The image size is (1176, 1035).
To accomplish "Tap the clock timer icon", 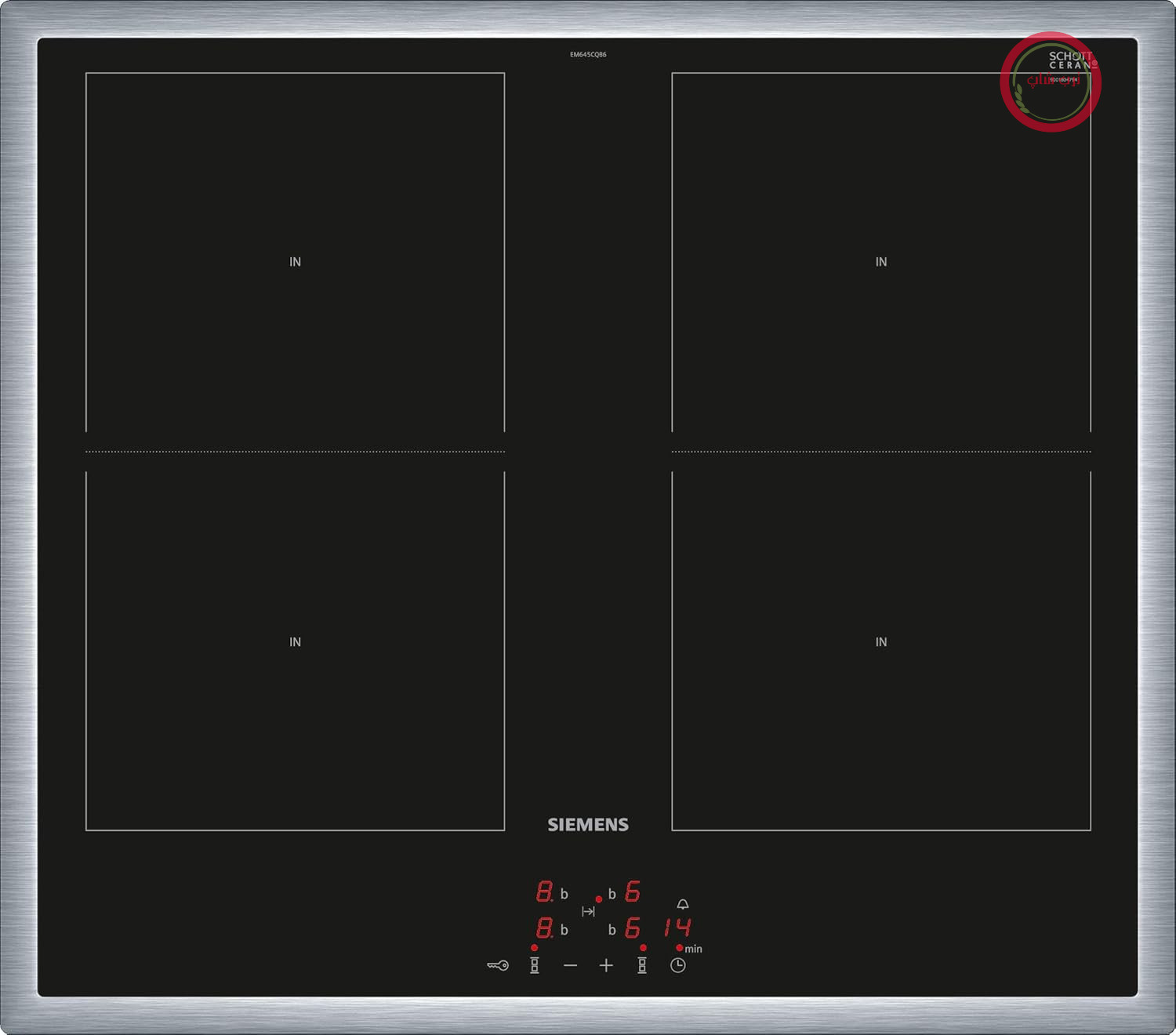I will 678,965.
